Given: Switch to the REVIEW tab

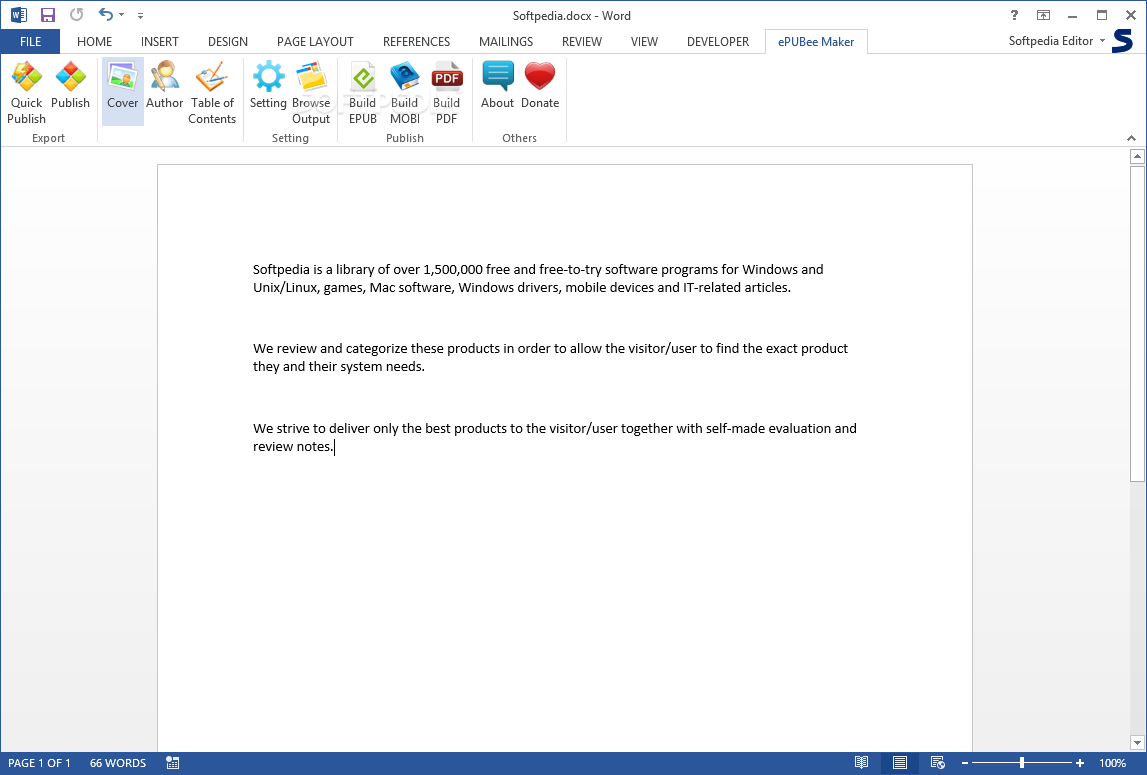Looking at the screenshot, I should (x=582, y=42).
